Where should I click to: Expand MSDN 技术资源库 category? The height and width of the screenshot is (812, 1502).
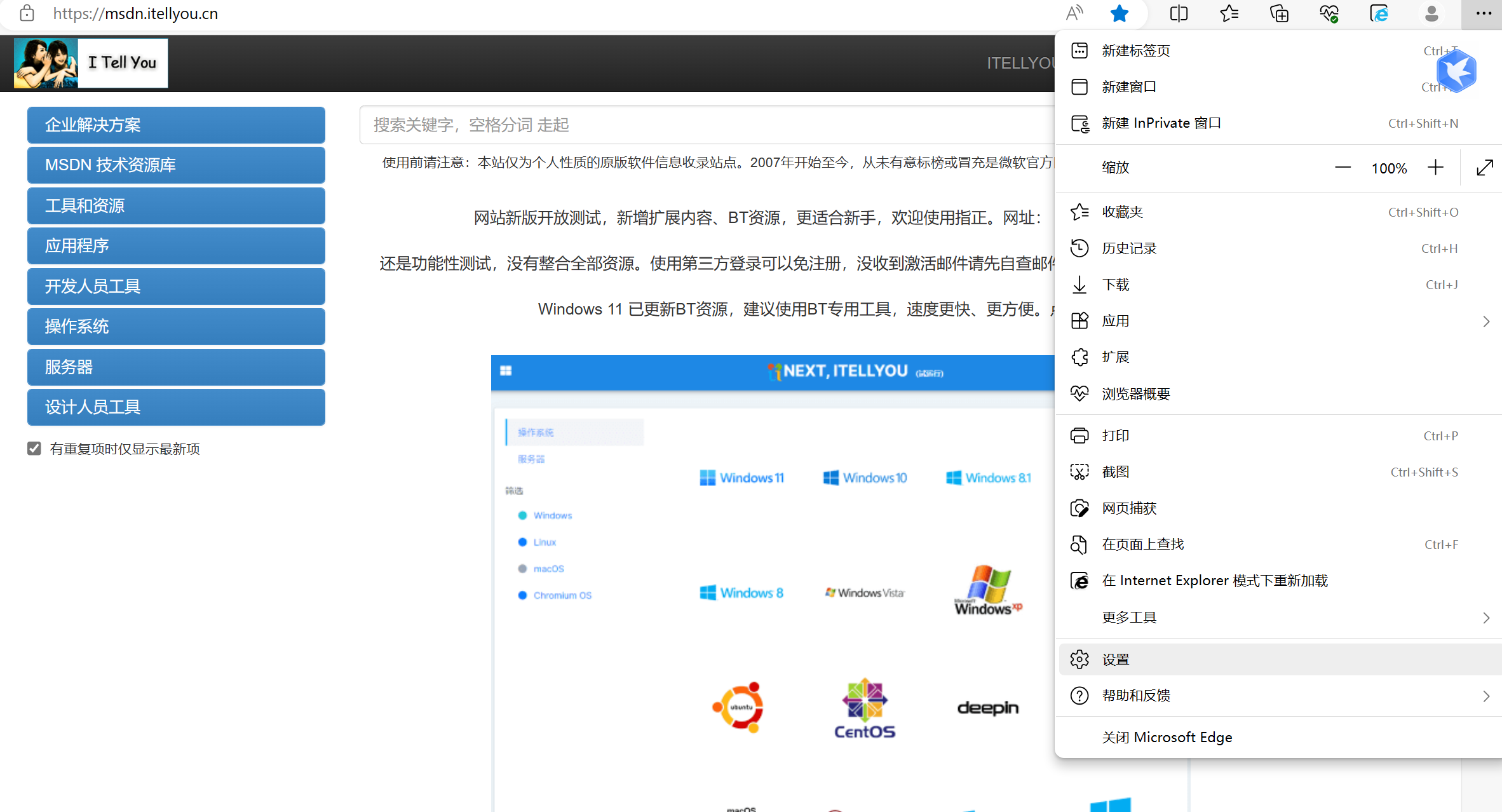(x=176, y=165)
